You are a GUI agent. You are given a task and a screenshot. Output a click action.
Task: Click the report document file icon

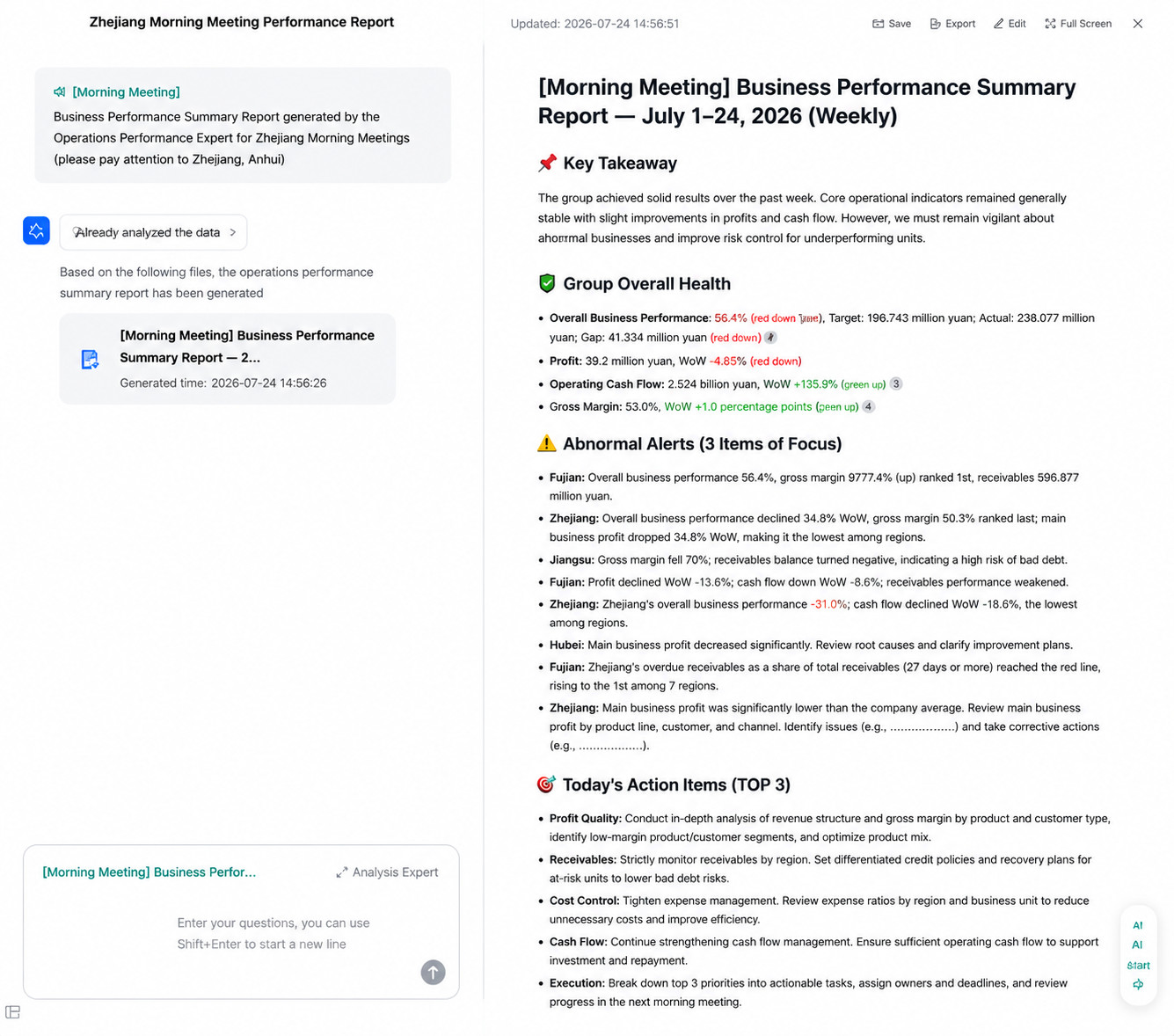click(x=90, y=359)
